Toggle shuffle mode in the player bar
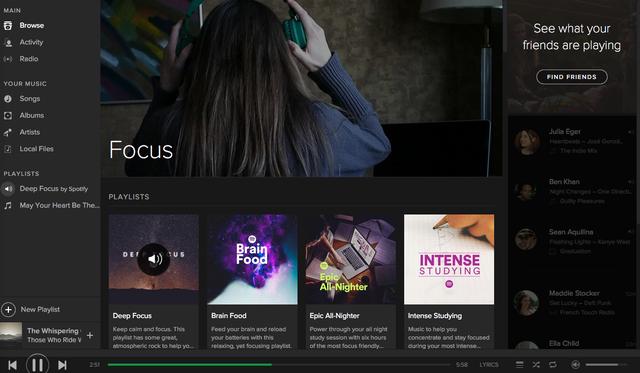Screen dimensions: 640x373 536,364
